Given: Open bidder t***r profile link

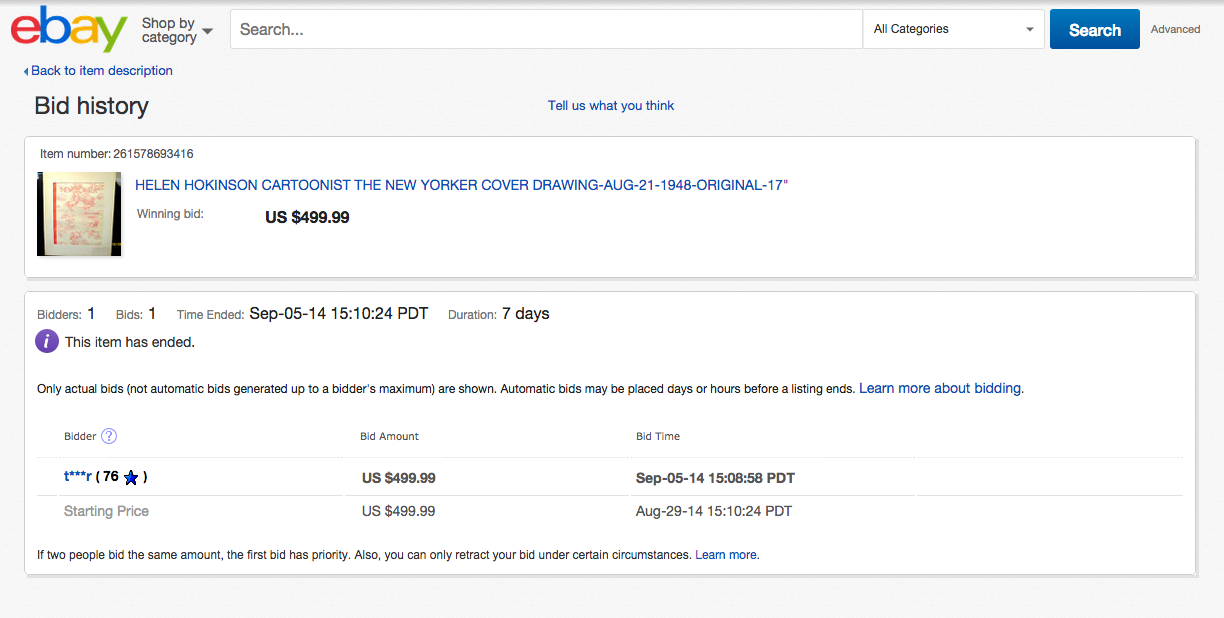Looking at the screenshot, I should coord(78,477).
